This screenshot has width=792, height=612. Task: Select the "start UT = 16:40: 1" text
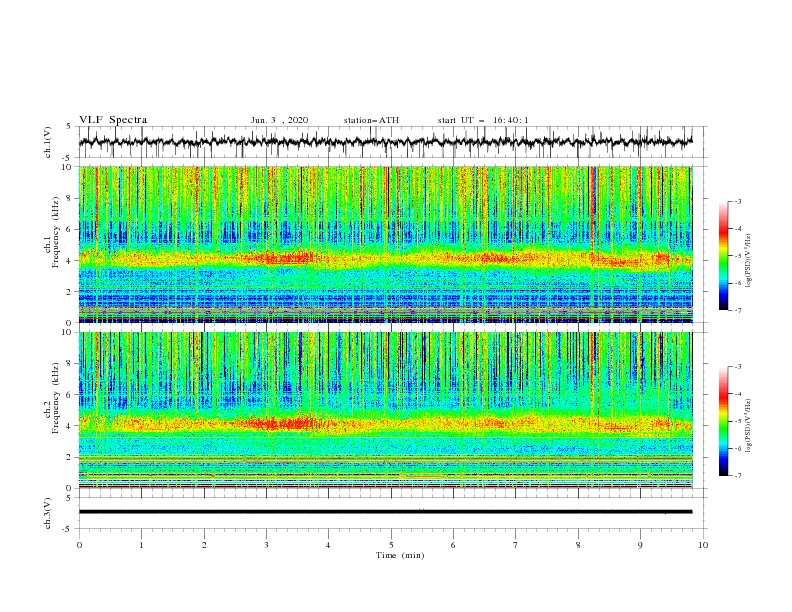[483, 120]
